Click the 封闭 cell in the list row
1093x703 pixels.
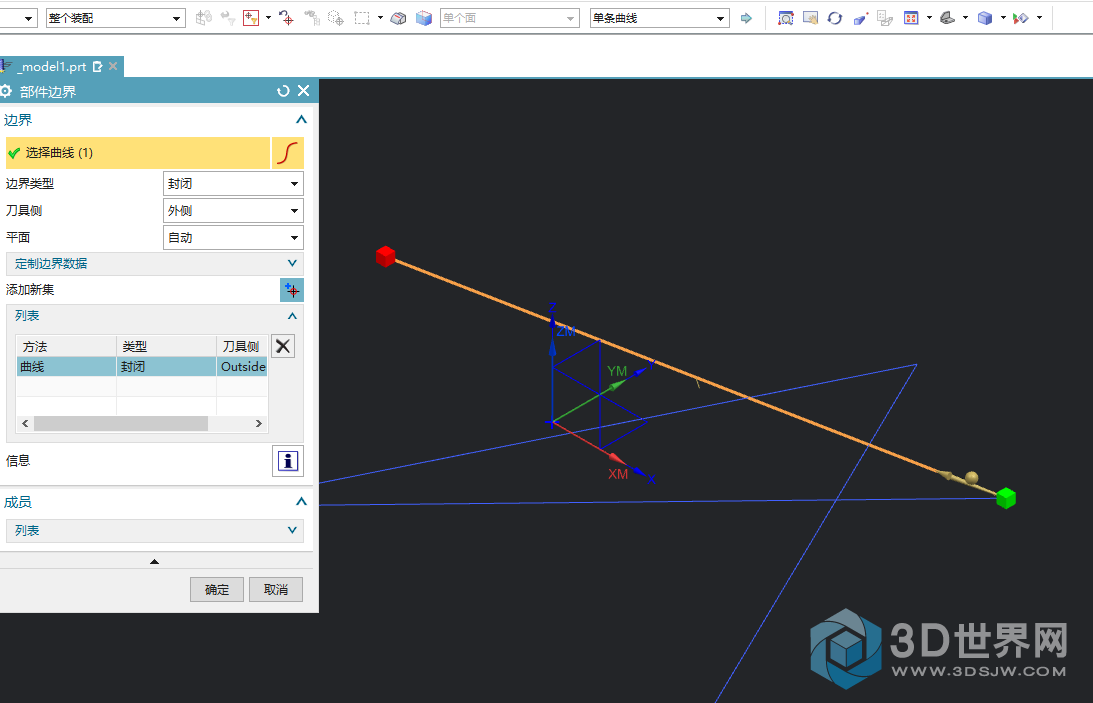[x=167, y=366]
